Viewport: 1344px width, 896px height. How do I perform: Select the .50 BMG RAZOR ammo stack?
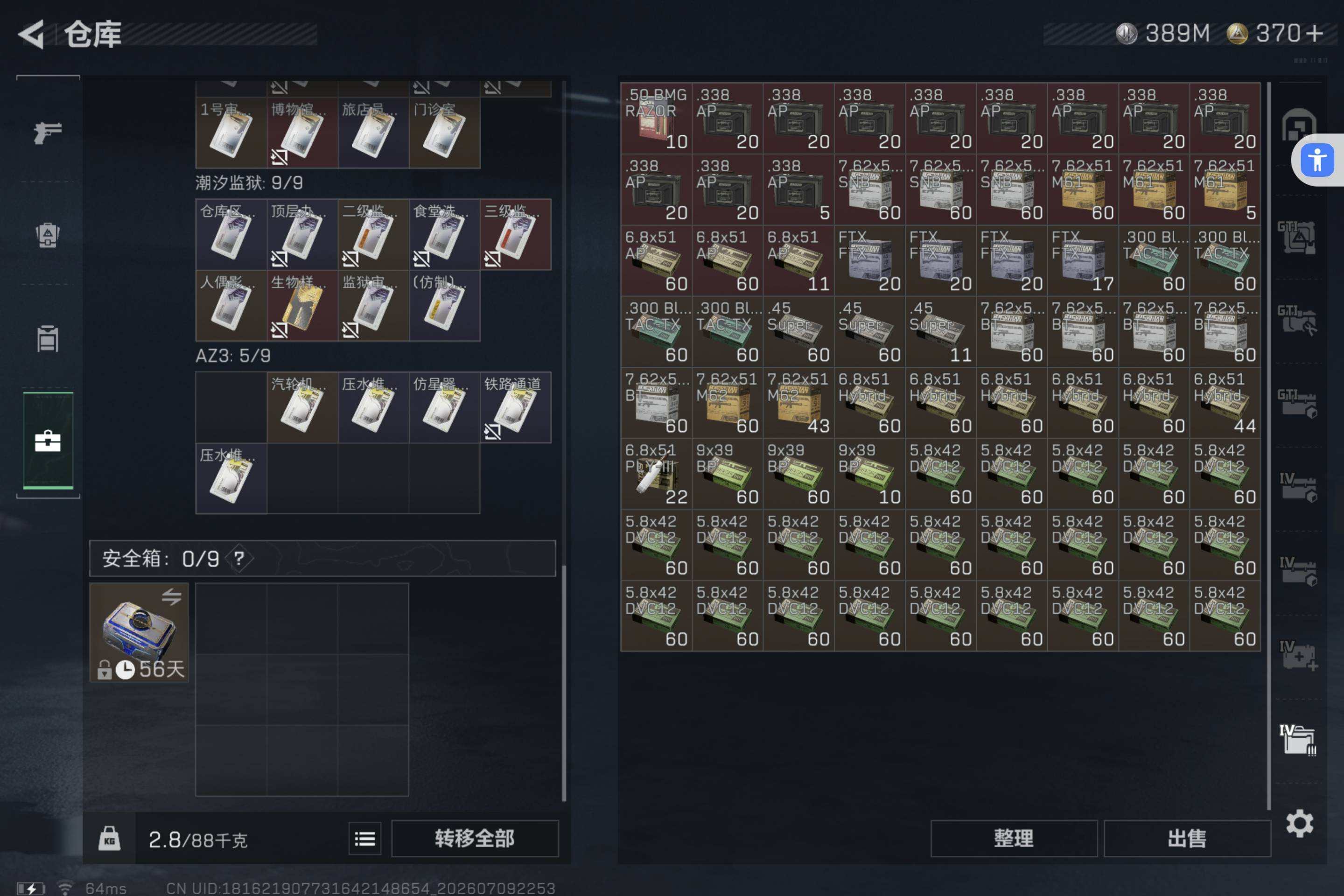657,118
